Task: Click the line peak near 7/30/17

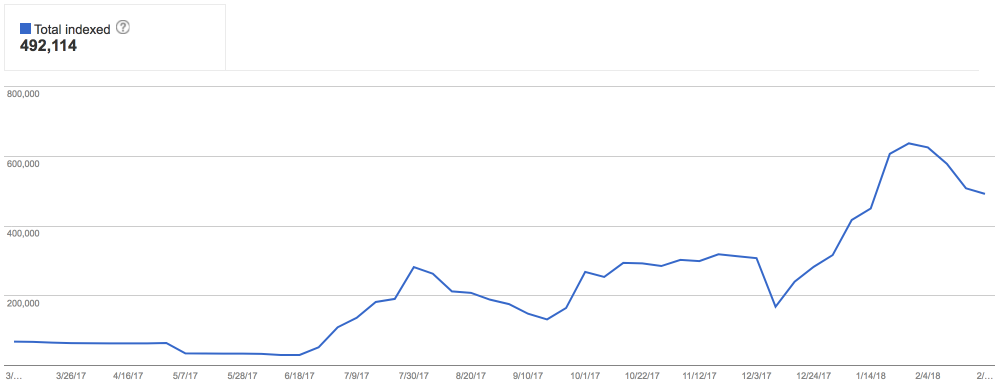Action: [x=414, y=267]
